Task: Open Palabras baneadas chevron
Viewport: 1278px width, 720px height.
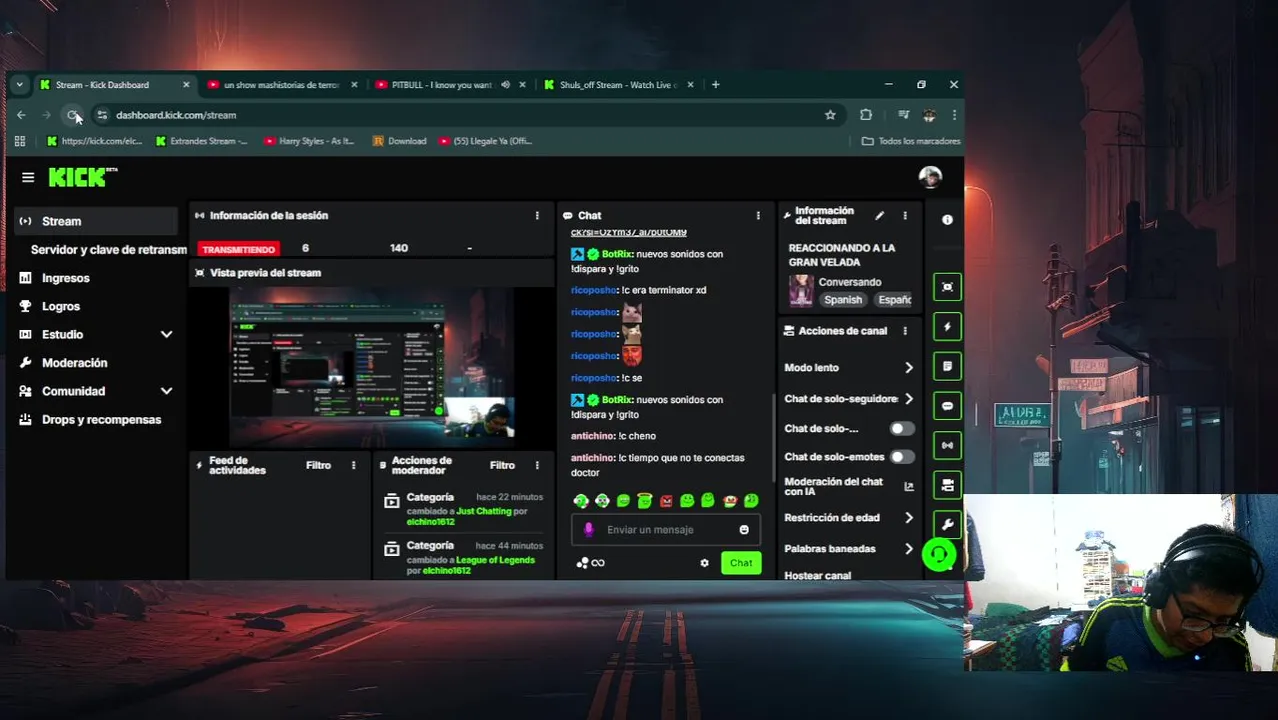Action: [x=908, y=549]
